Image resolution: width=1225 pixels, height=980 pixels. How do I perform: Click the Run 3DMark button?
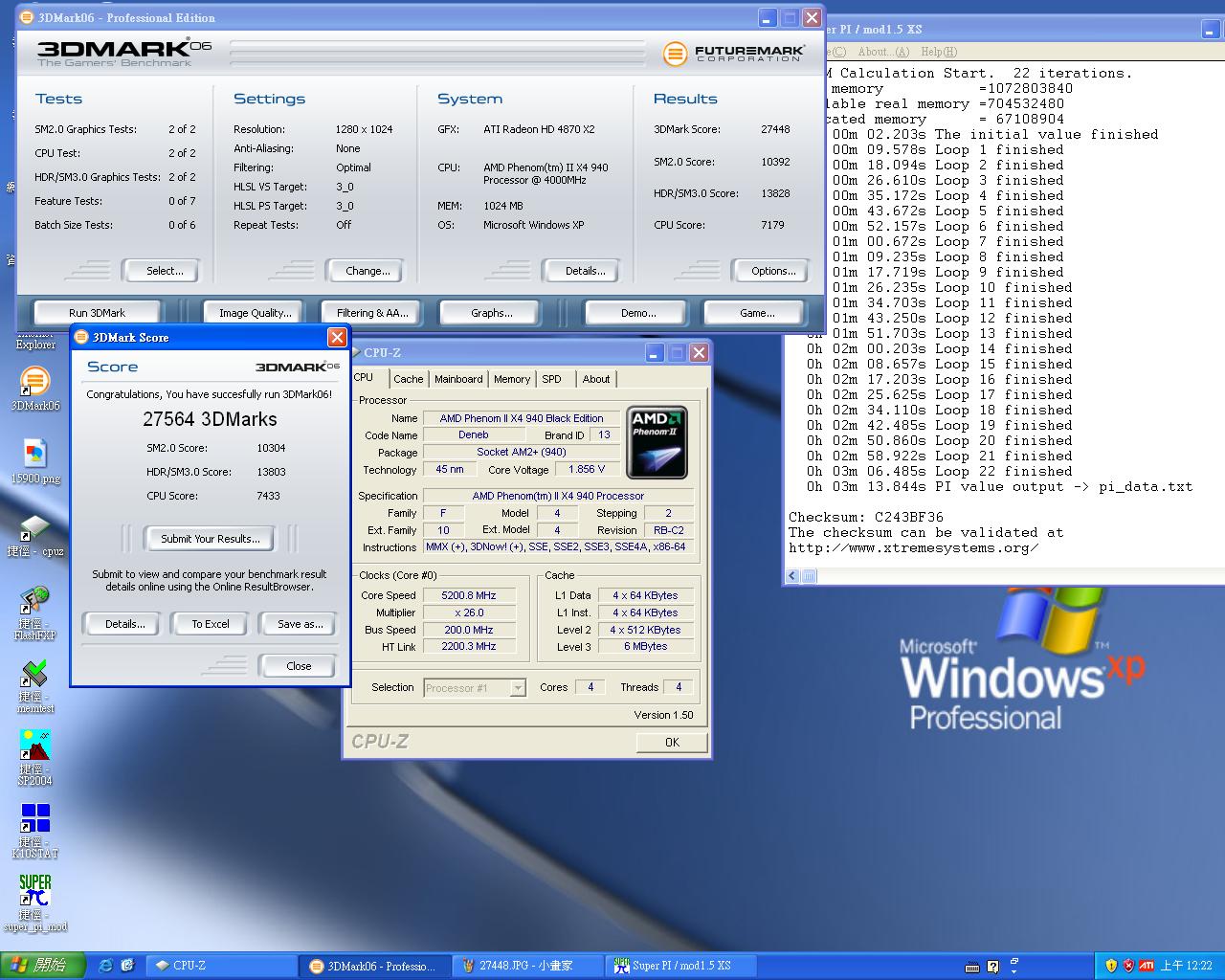tap(97, 313)
